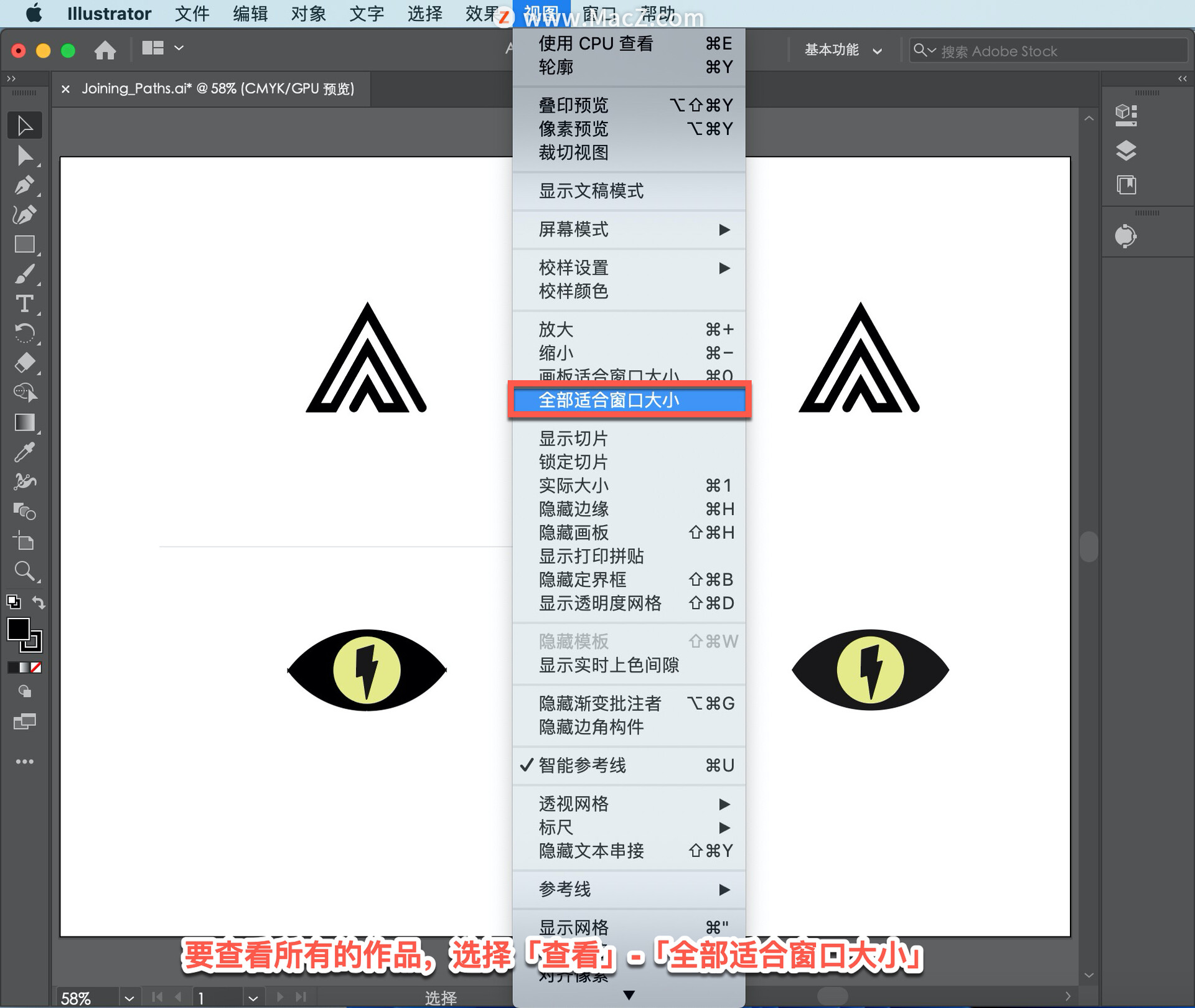Select the Pen tool

click(24, 185)
